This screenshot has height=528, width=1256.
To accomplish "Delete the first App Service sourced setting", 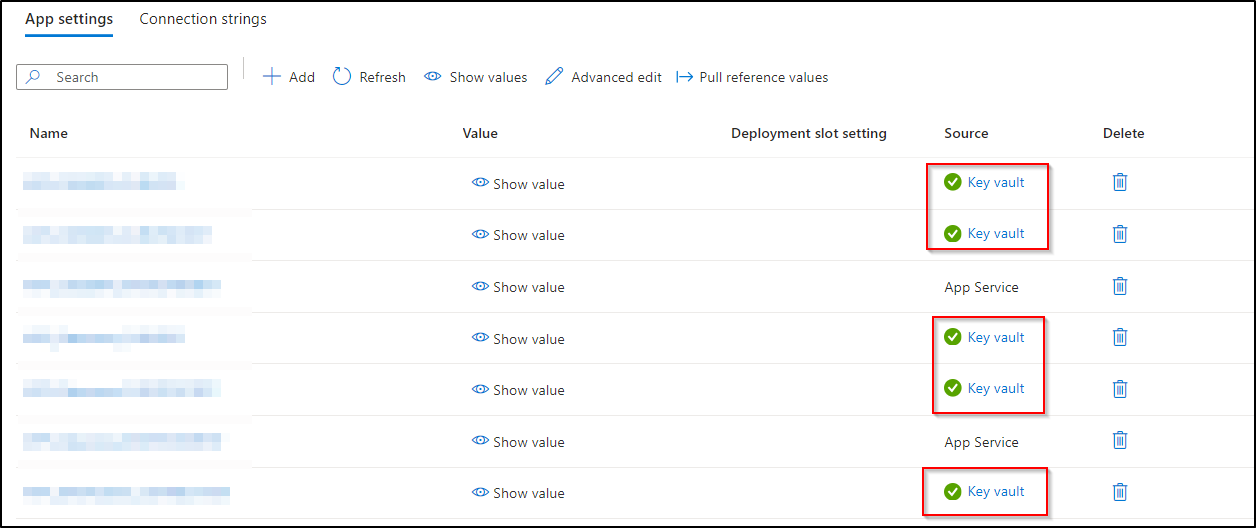I will 1120,286.
